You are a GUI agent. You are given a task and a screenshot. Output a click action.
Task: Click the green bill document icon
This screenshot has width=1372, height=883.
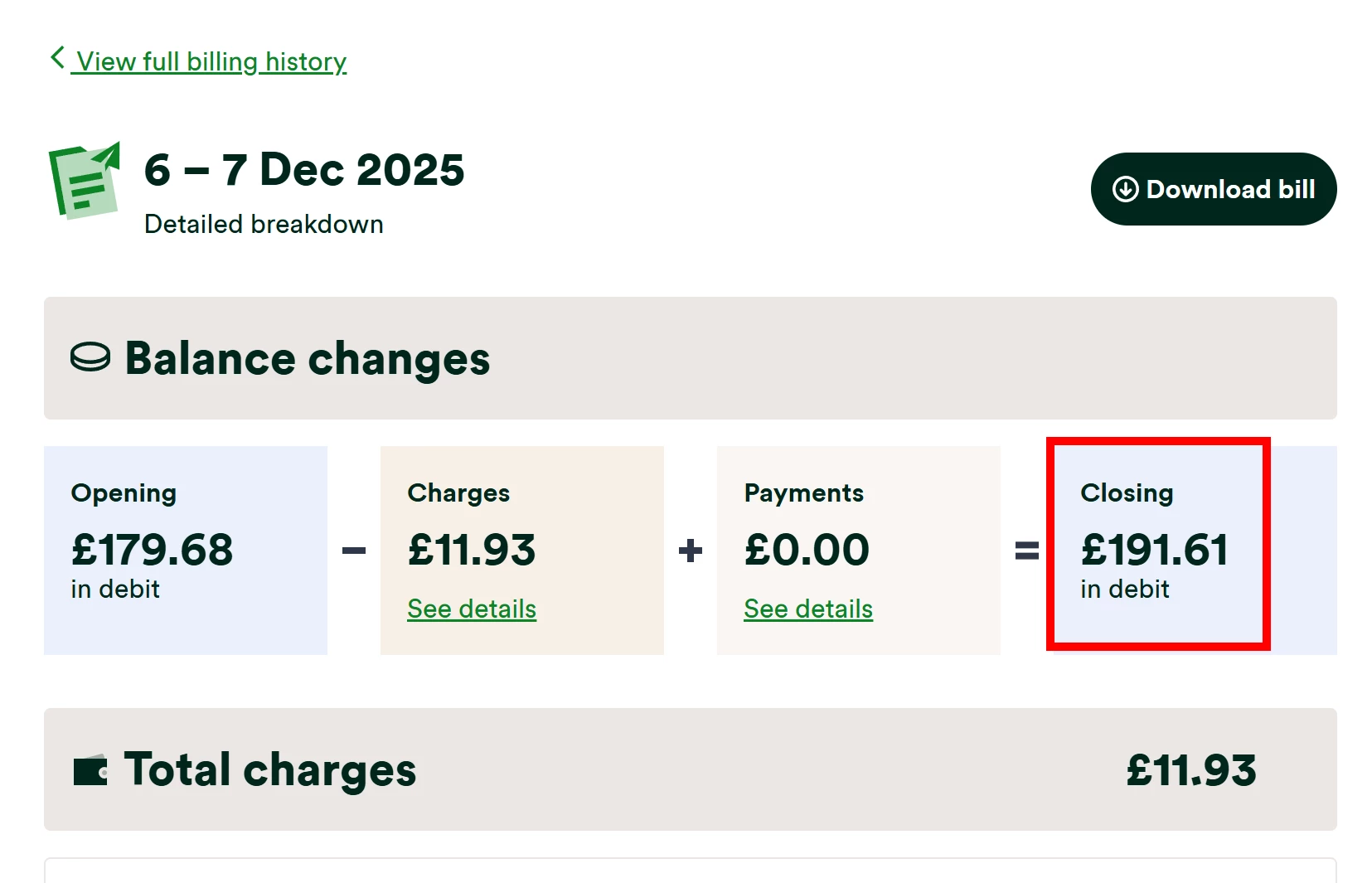coord(85,181)
